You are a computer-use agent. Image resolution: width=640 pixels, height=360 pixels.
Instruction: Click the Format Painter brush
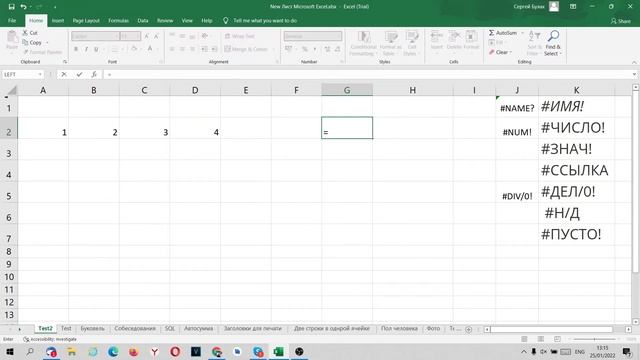tap(26, 52)
